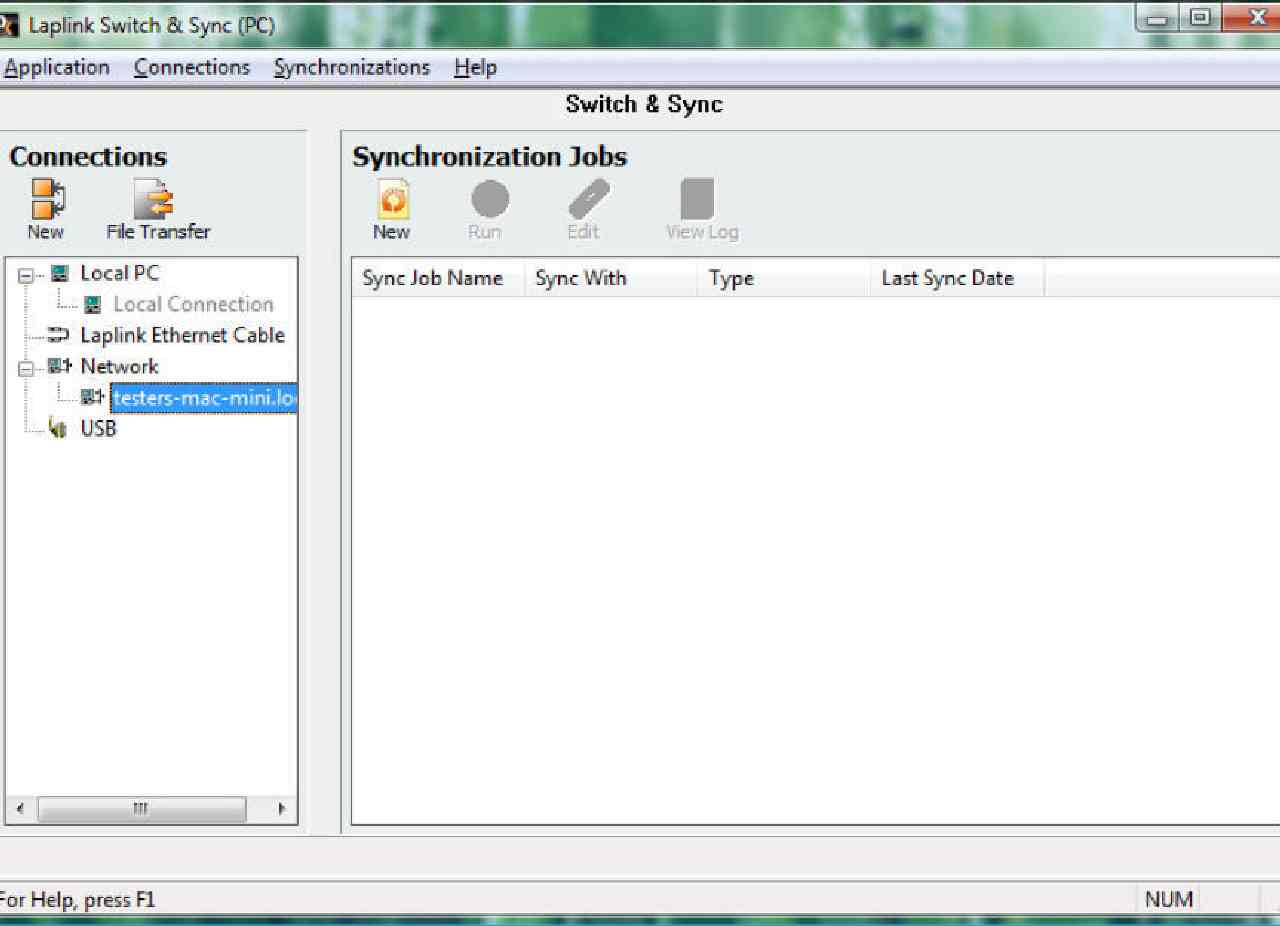Click the Laplink Ethernet Cable icon

60,336
